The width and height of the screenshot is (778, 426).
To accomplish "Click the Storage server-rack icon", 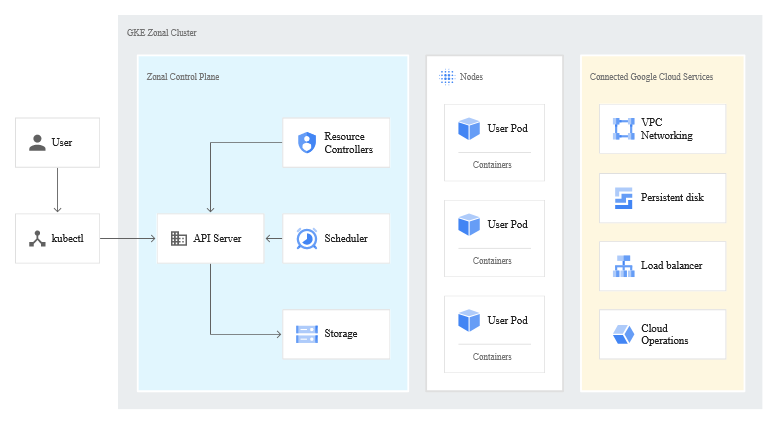I will coord(307,334).
